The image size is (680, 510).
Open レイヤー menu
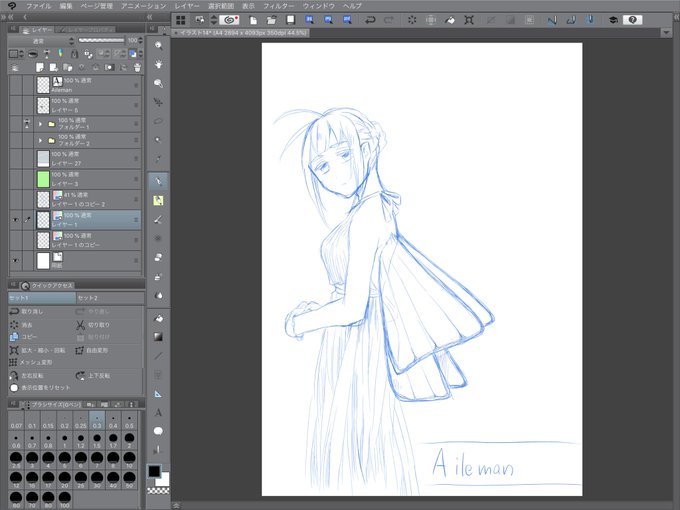[187, 6]
